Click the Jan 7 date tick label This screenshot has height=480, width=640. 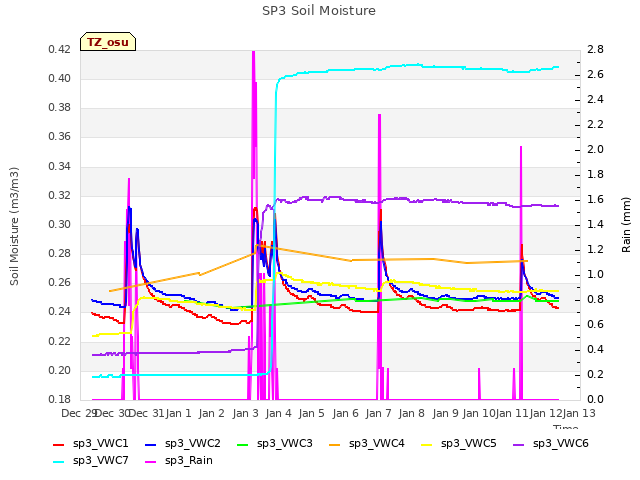point(378,413)
